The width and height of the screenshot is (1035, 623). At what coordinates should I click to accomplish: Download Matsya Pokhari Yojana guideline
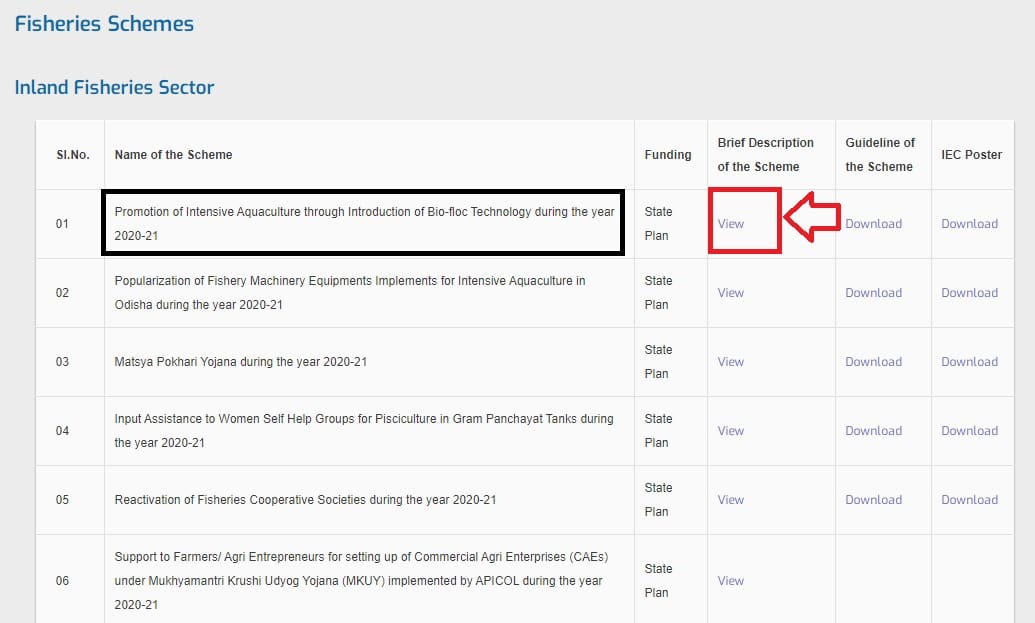click(x=873, y=362)
